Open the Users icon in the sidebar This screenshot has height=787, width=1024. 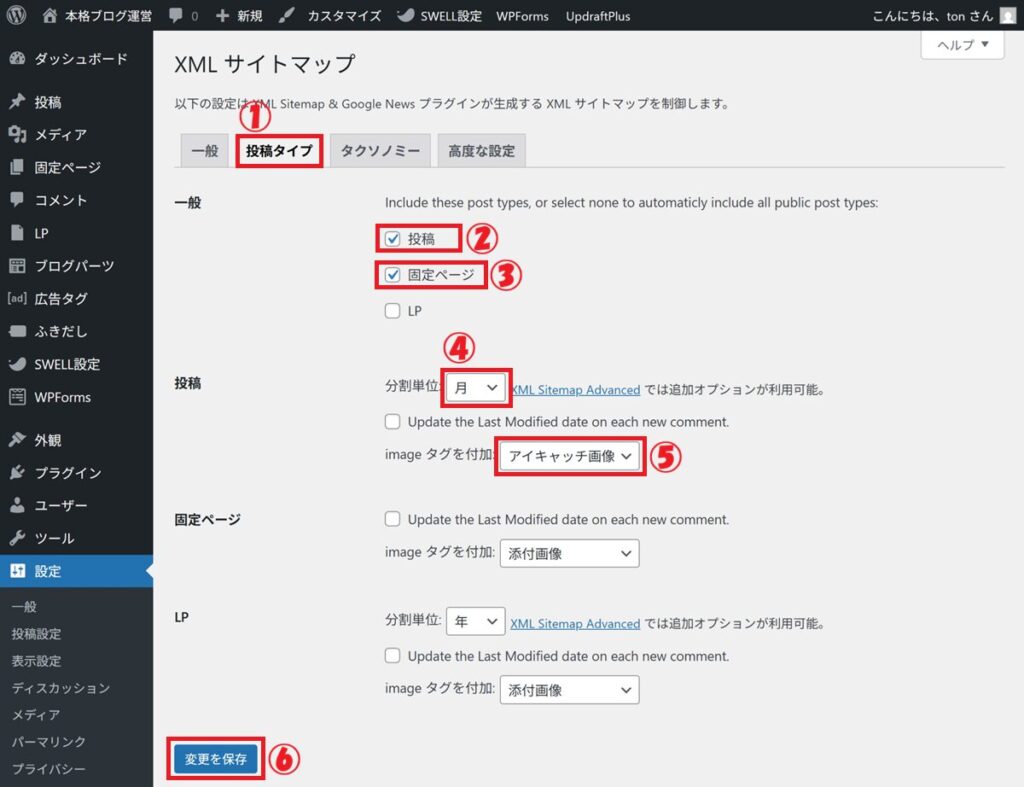tap(17, 506)
